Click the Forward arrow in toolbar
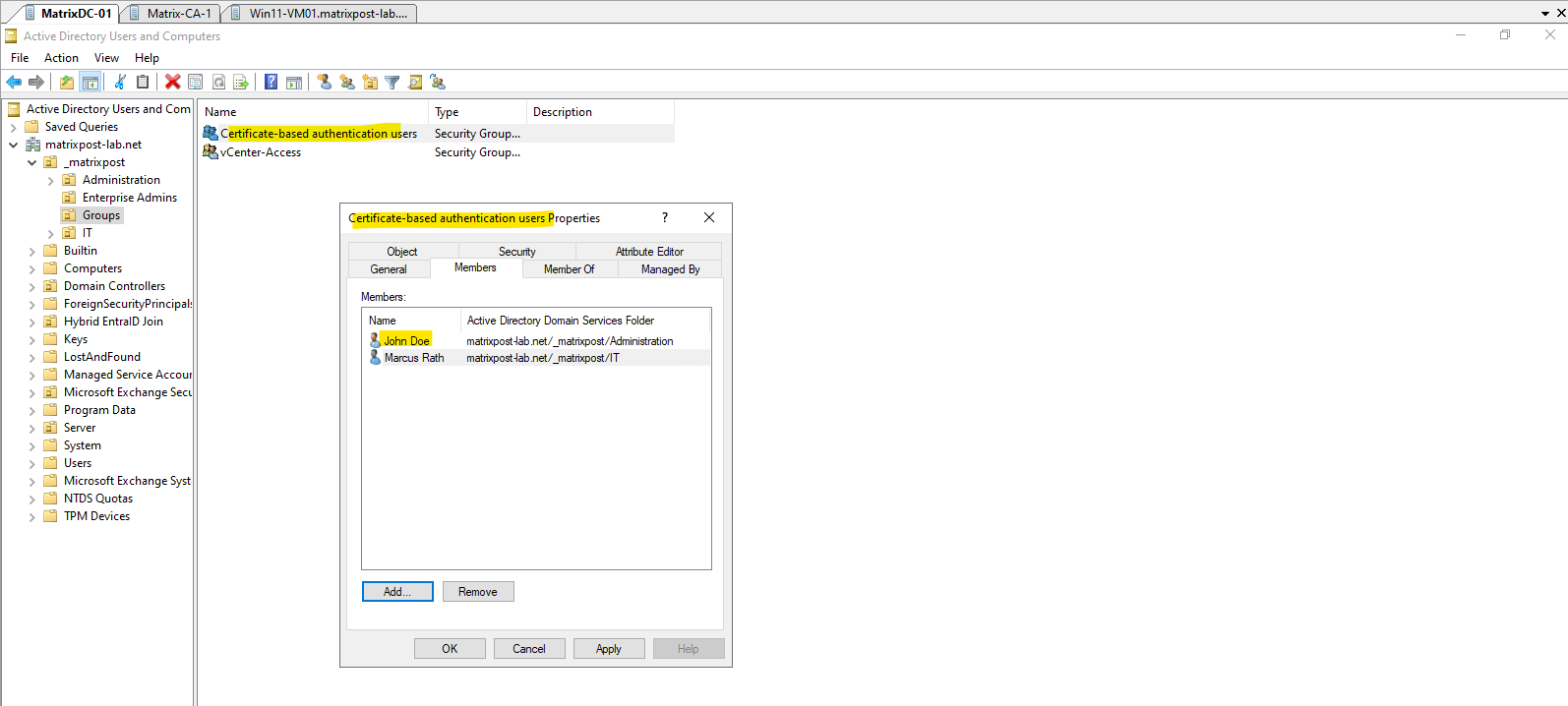 [x=36, y=82]
